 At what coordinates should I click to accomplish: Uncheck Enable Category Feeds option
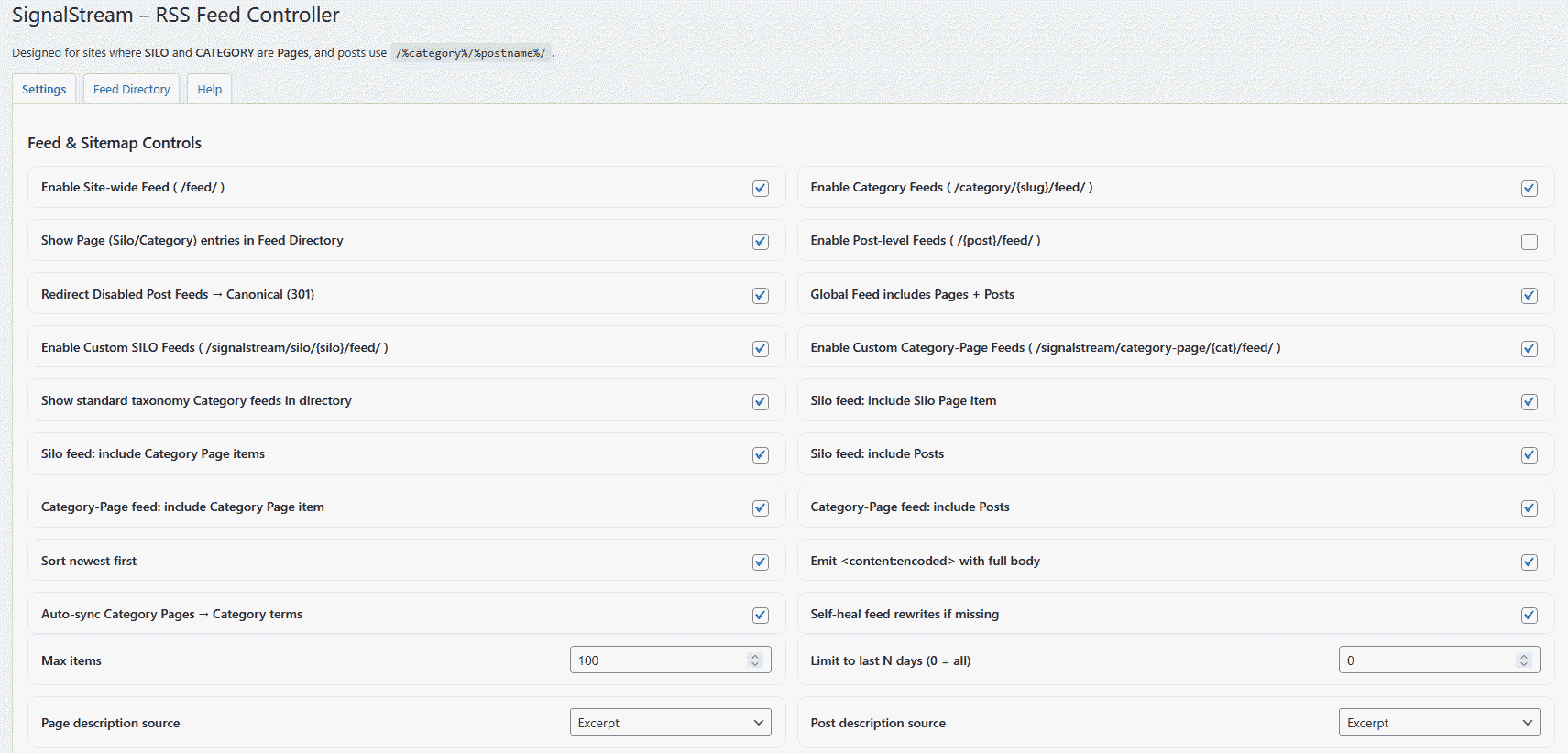[x=1529, y=189]
